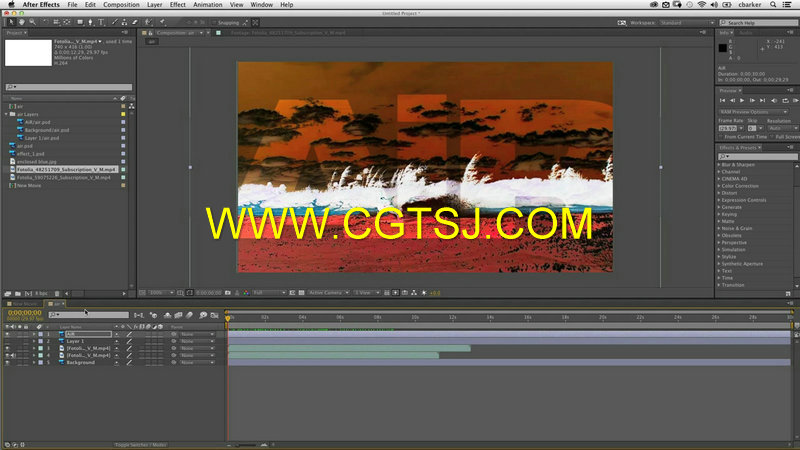
Task: Expand the Blur & Sharpen effects category
Action: point(719,165)
